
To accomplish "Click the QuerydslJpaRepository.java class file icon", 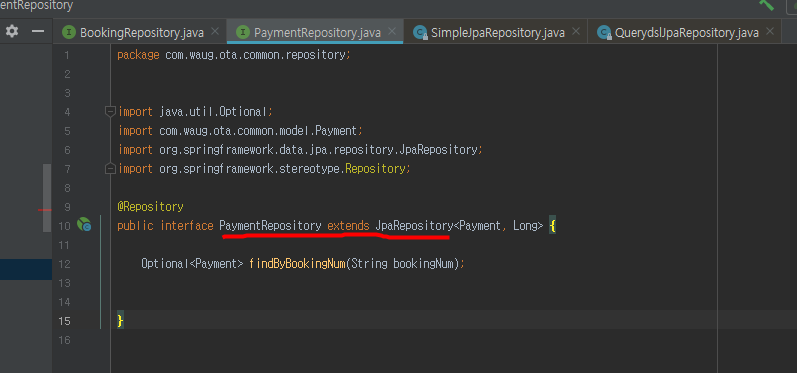I will tap(604, 33).
